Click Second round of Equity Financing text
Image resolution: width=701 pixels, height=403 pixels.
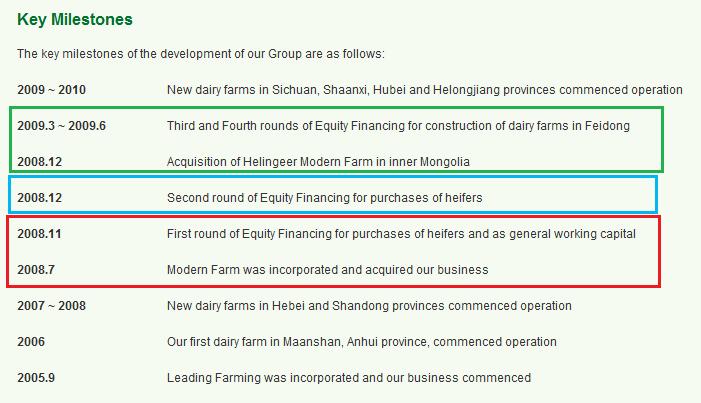point(324,198)
